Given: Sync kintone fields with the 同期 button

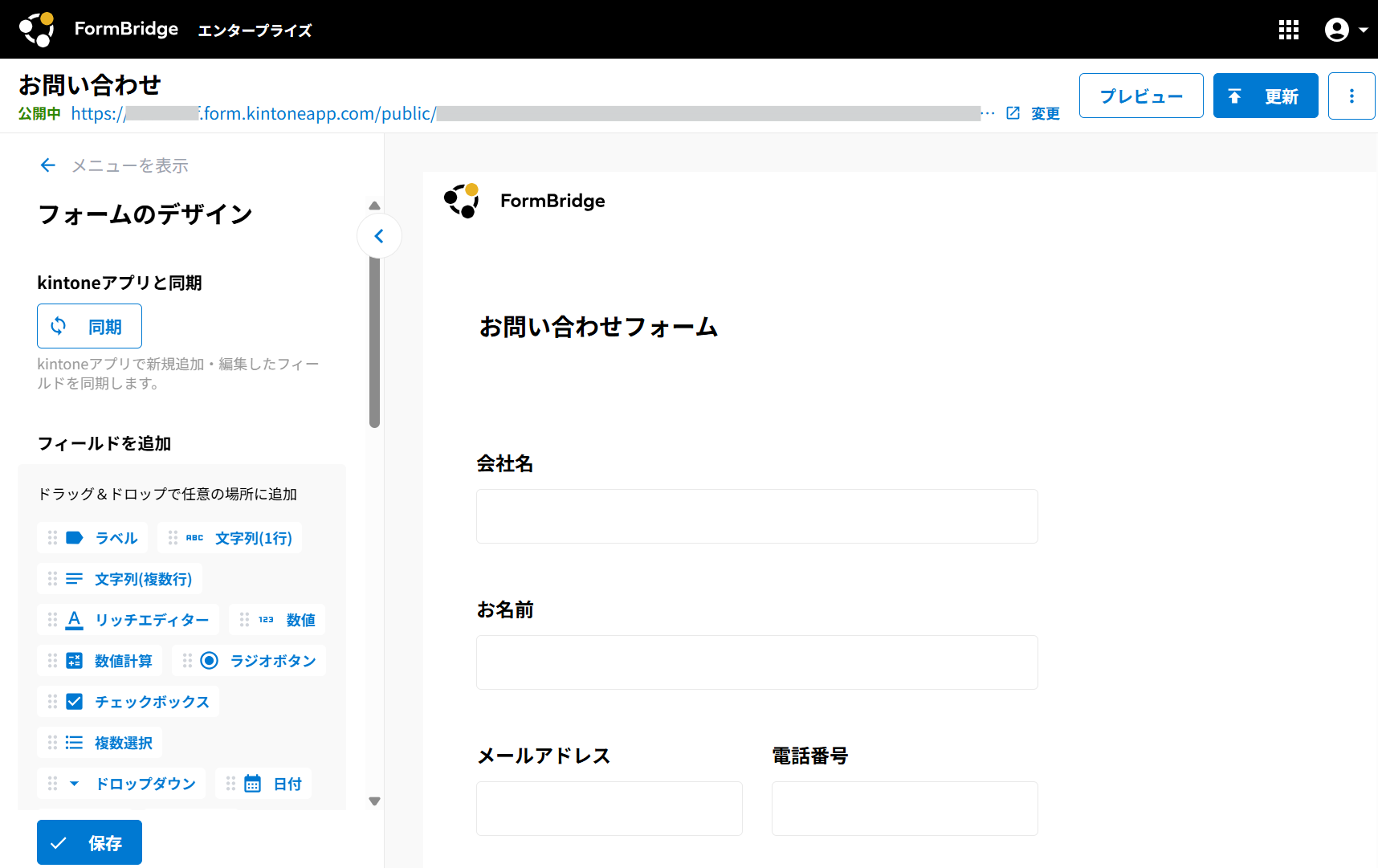Looking at the screenshot, I should [x=89, y=326].
